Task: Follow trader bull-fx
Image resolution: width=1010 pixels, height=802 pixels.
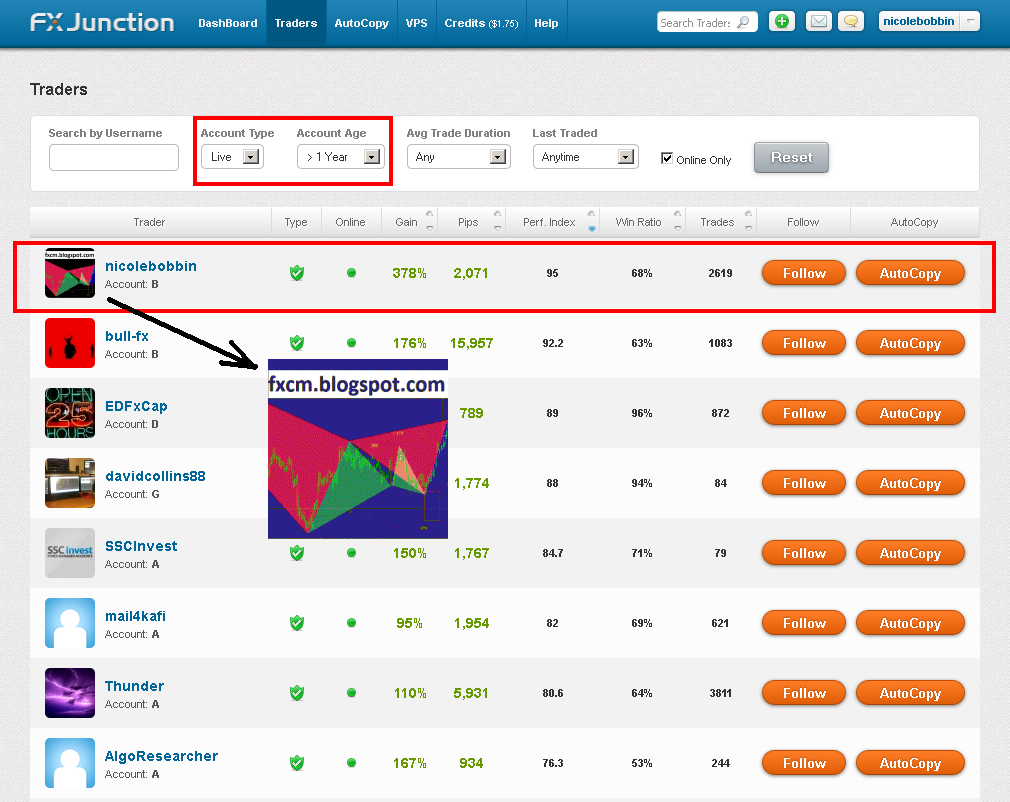Action: coord(804,343)
